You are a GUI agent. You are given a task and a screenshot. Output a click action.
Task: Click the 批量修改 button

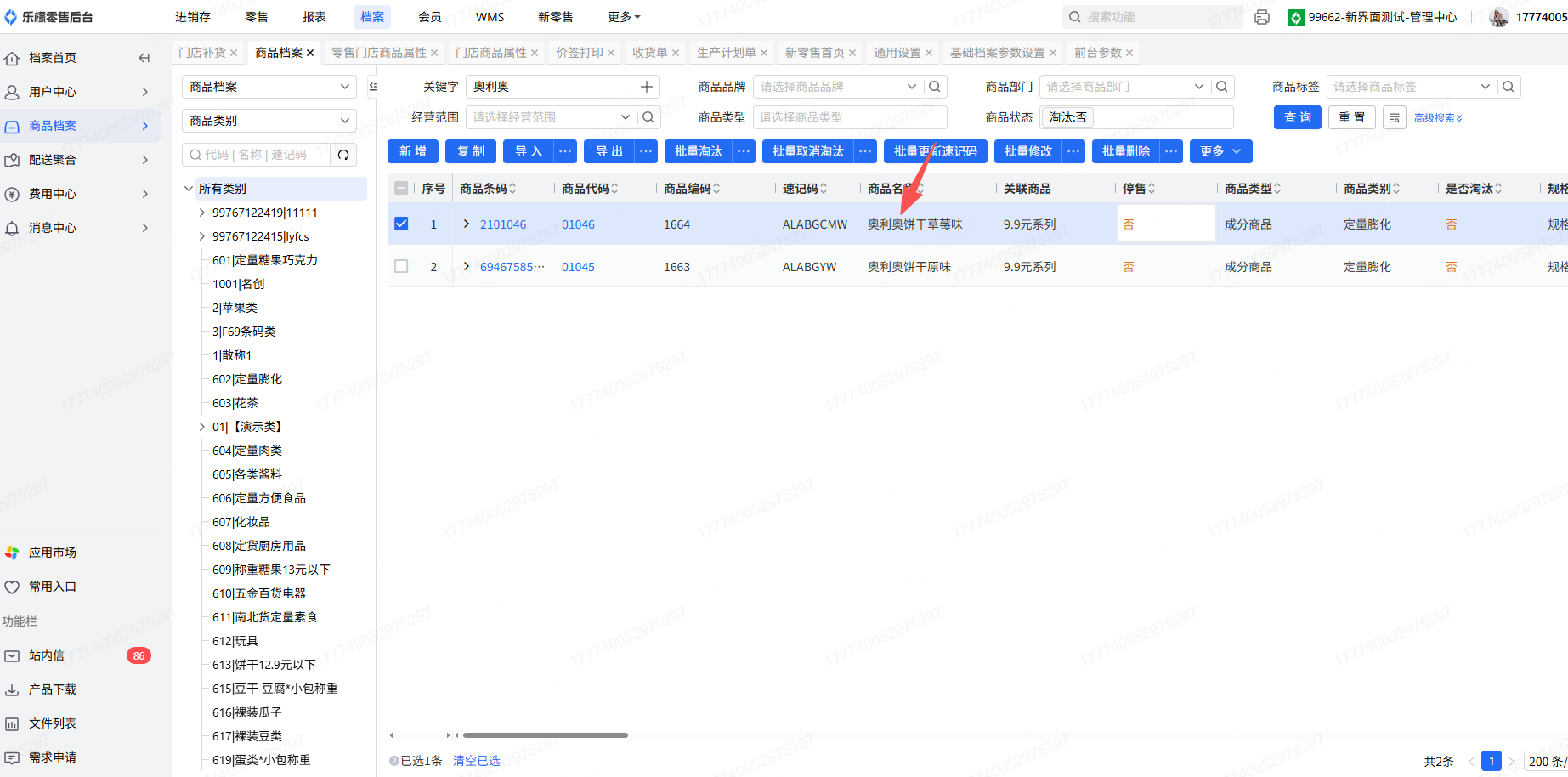tap(1028, 151)
